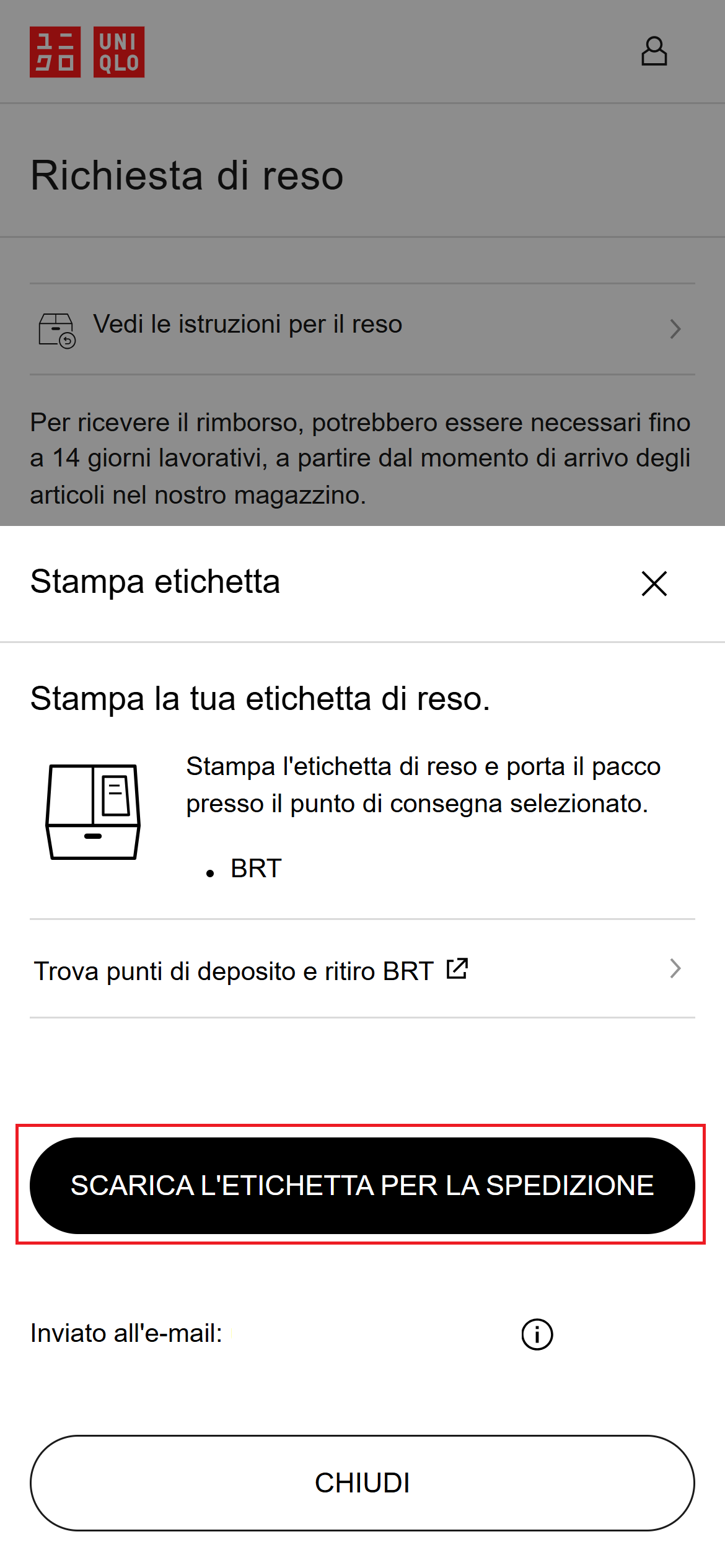Click the 14 giorni lavorativi refund notice
Viewport: 725px width, 1568px height.
coord(360,458)
